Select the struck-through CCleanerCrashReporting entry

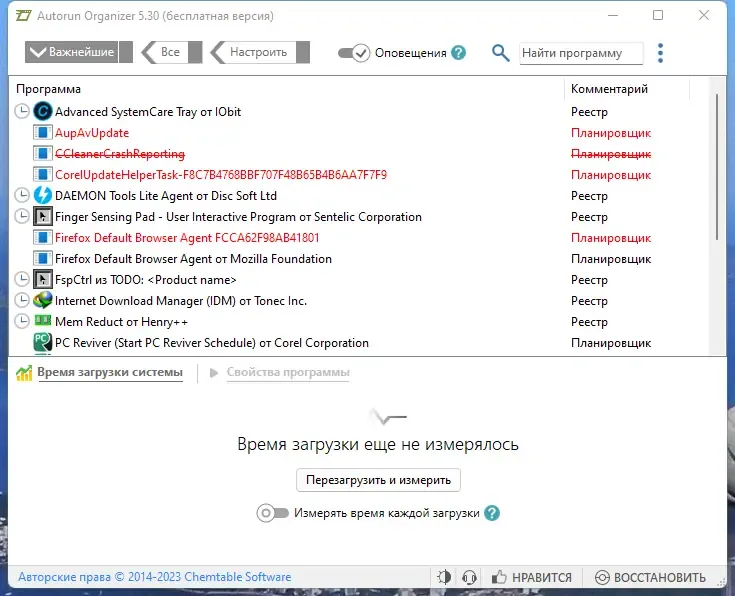pyautogui.click(x=120, y=154)
